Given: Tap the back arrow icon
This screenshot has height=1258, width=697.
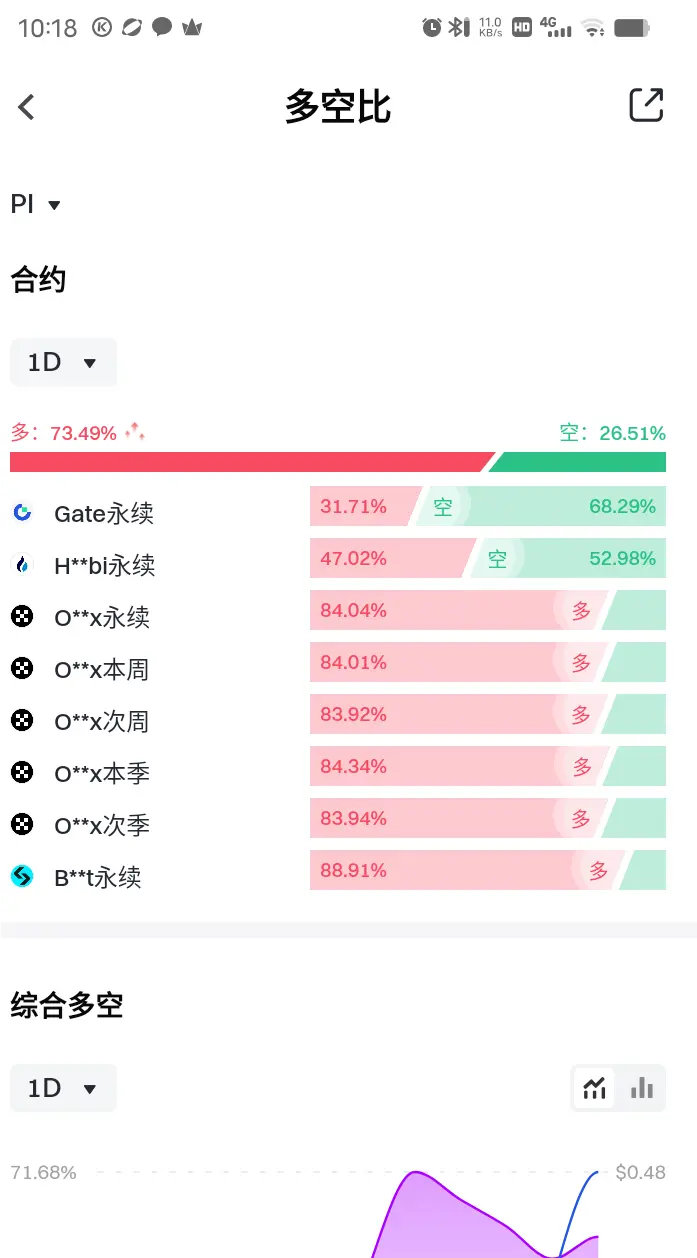Looking at the screenshot, I should click(27, 107).
